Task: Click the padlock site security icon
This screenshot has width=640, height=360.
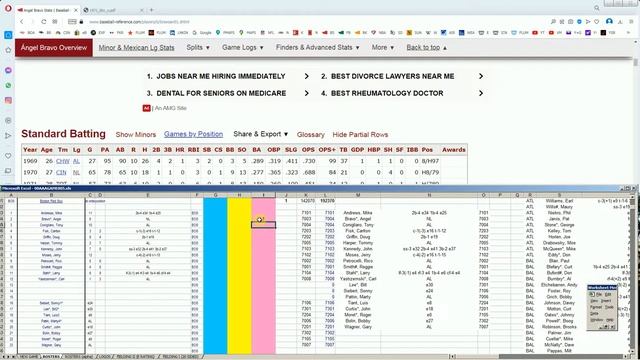Action: [81, 22]
